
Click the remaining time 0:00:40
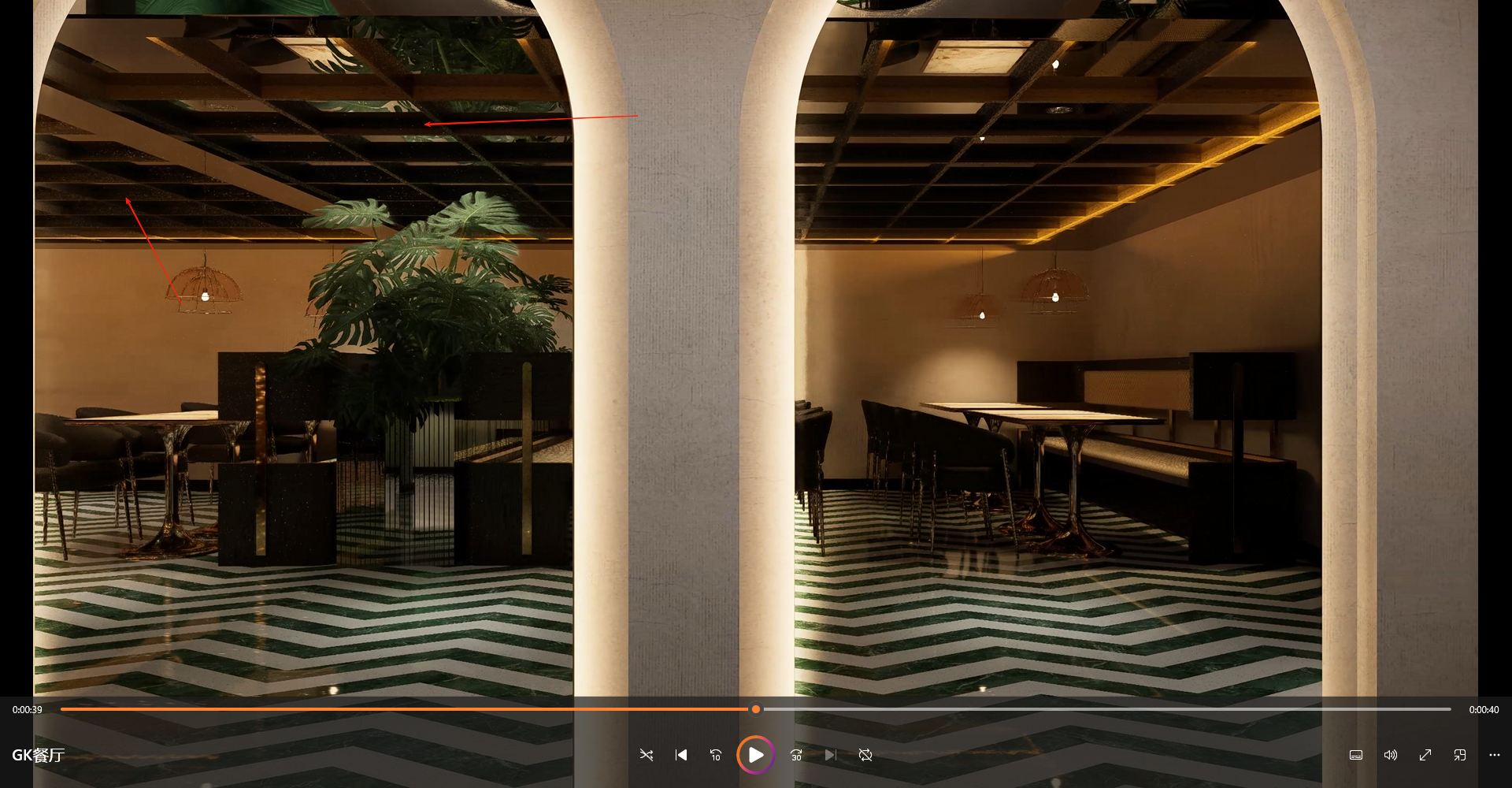tap(1484, 710)
